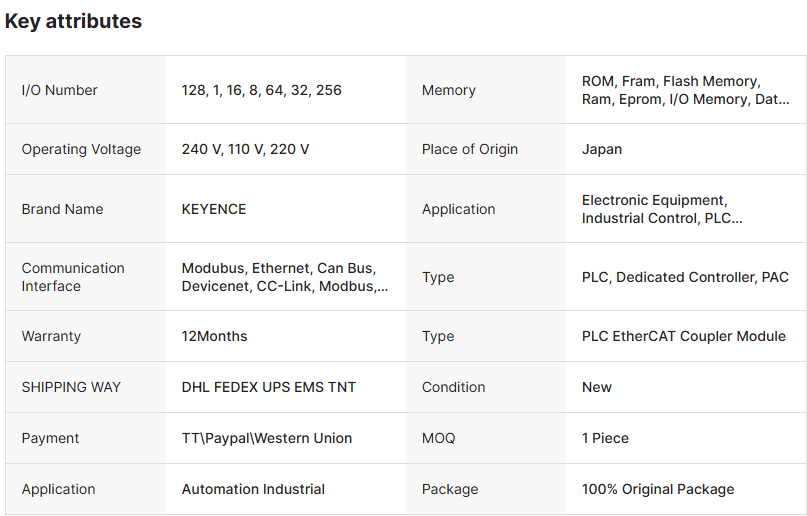Click the Communication Interface label
Viewport: 807px width, 516px height.
pyautogui.click(x=73, y=277)
